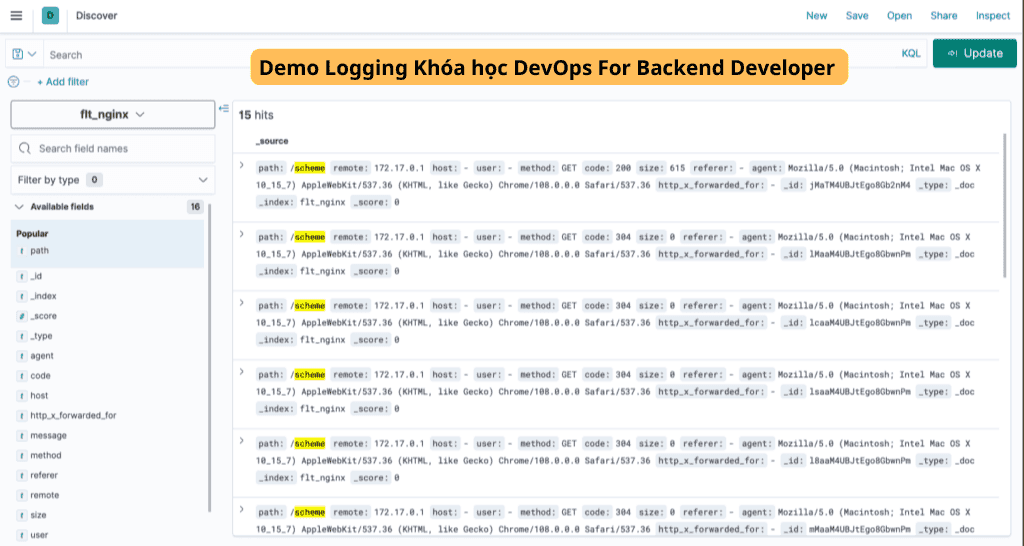Click the field list sidebar scrollbar
Viewport: 1024px width, 546px height.
(x=209, y=357)
